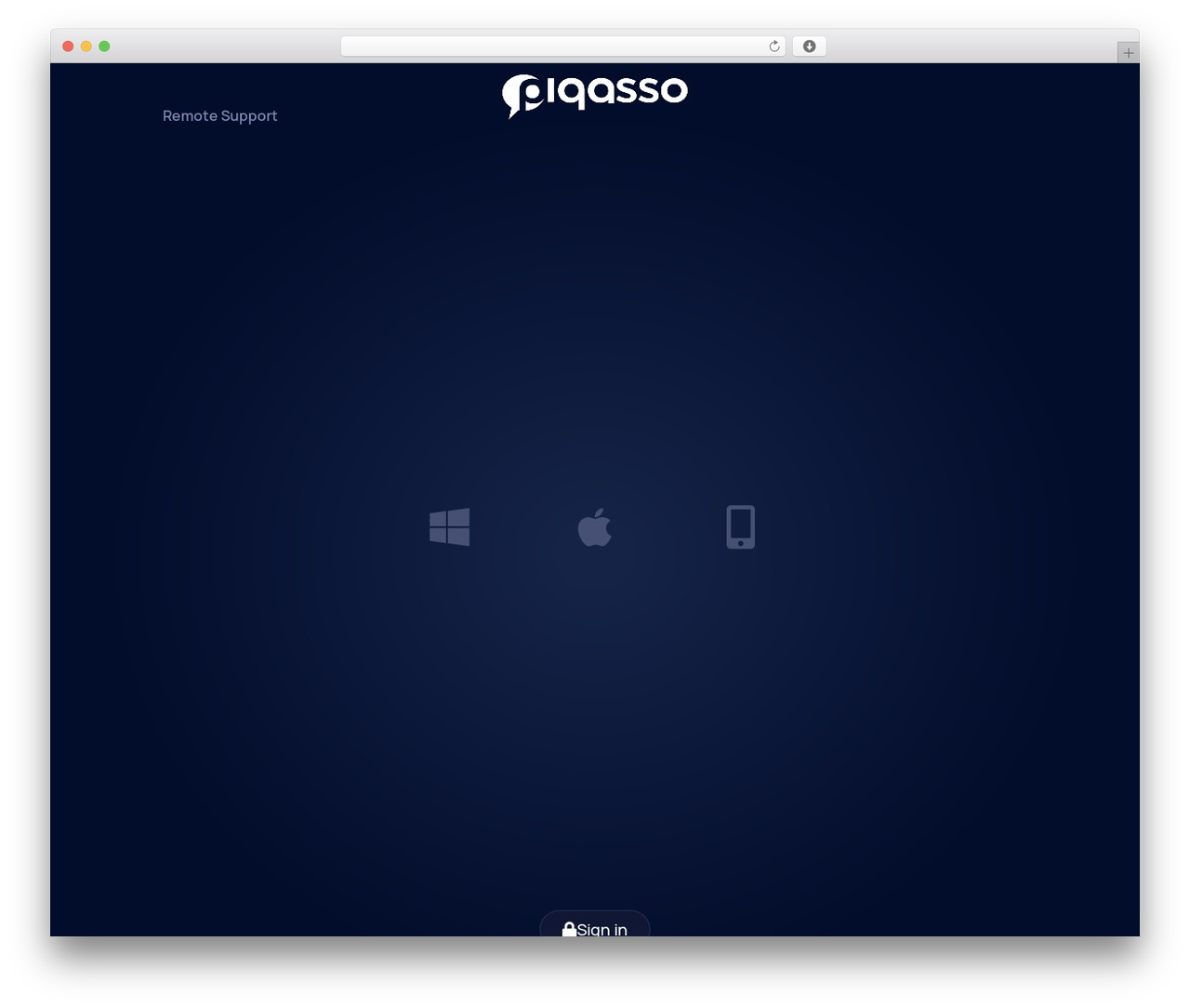Open the Remote Support link
Screen dimensions: 1190x1008
(220, 116)
